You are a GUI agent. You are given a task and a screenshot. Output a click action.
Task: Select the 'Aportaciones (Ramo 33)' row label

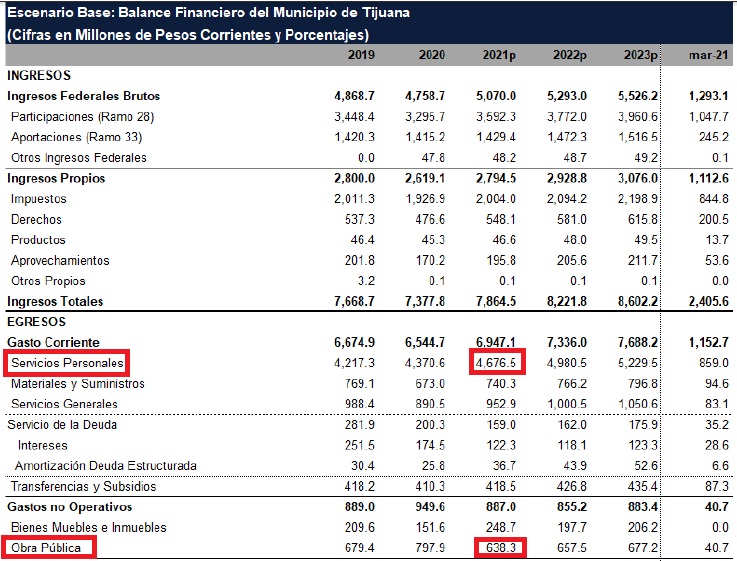pyautogui.click(x=82, y=137)
